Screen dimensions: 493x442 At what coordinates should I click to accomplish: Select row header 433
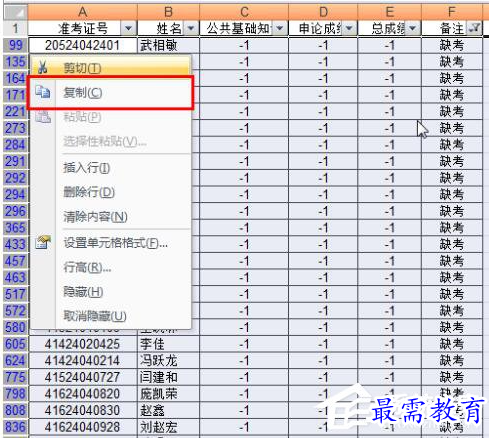click(15, 244)
